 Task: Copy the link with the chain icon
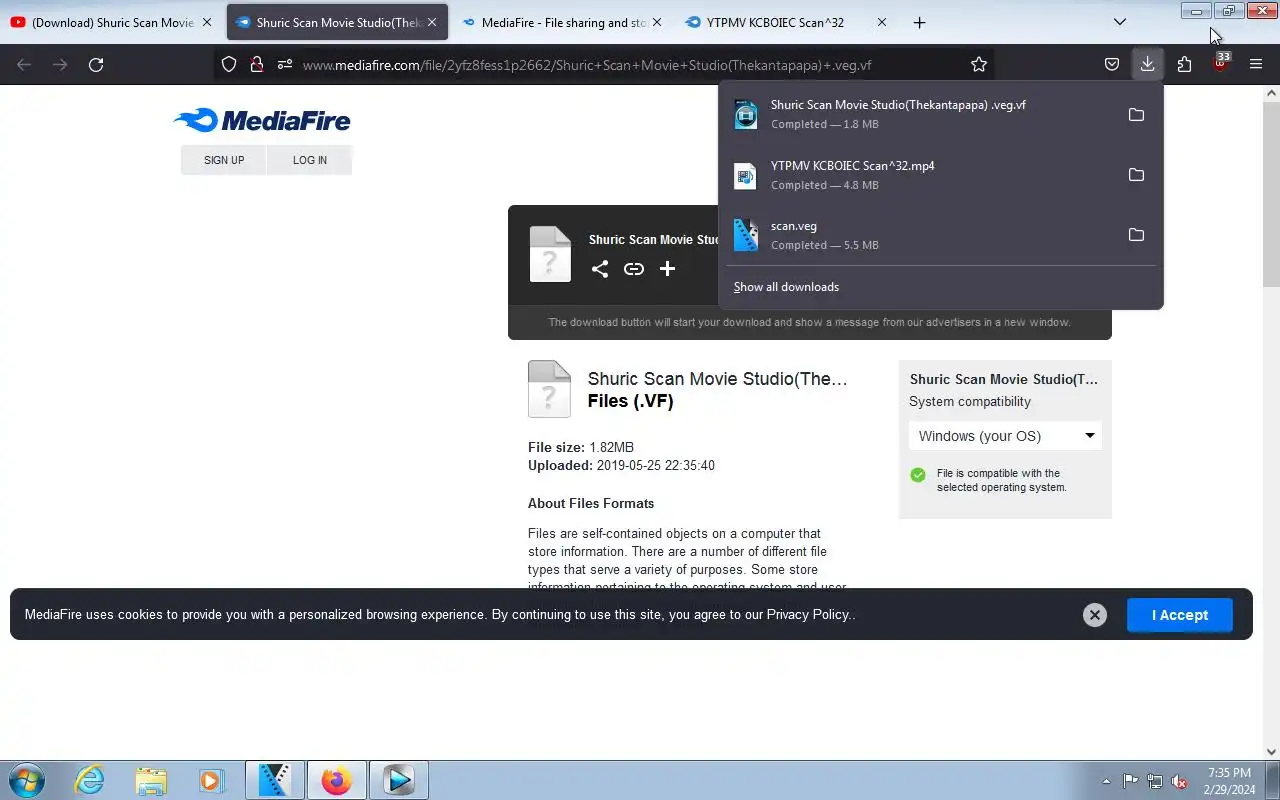634,269
